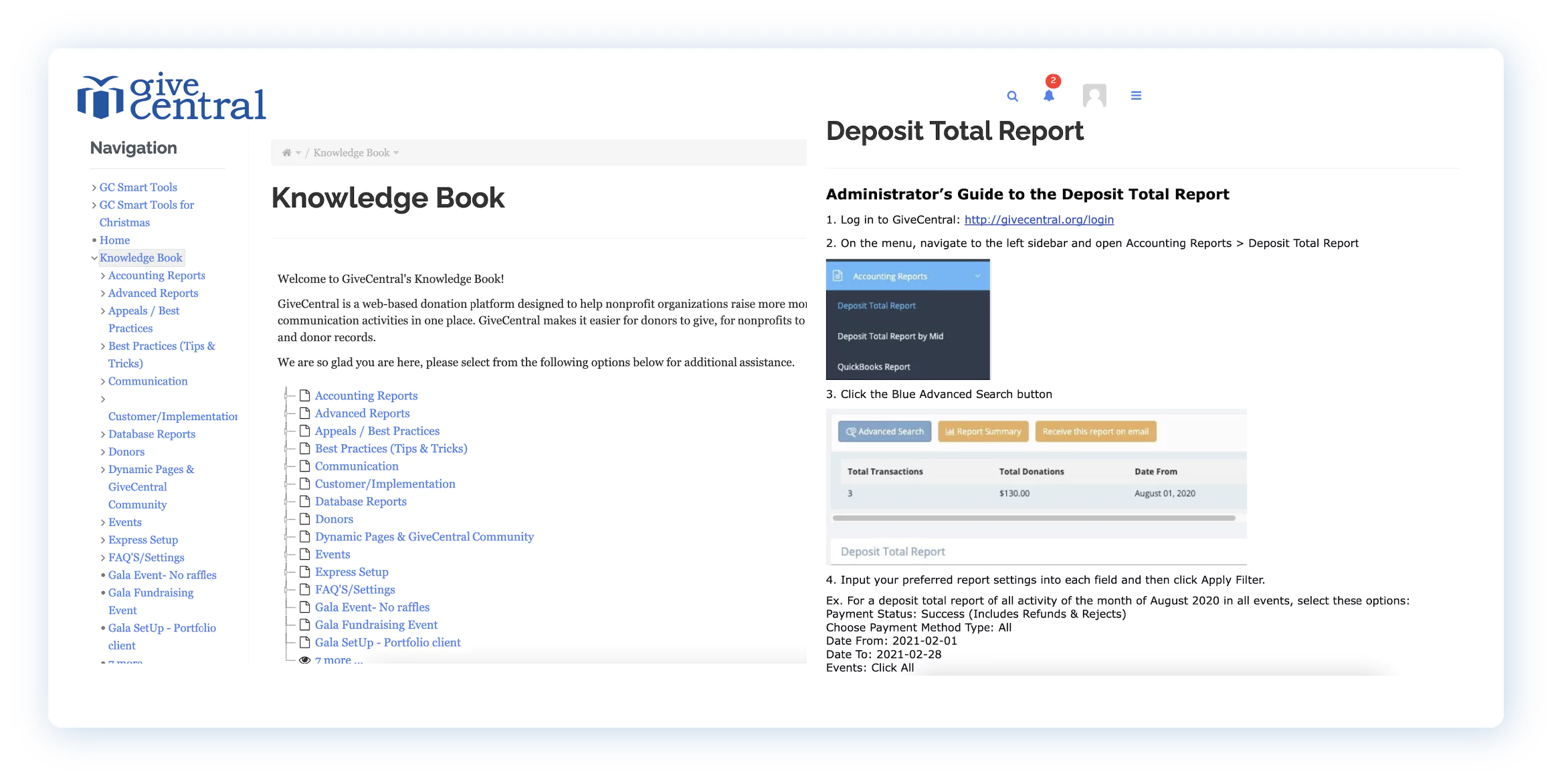This screenshot has width=1560, height=784.
Task: Click the page icon beside Communication
Action: point(304,466)
